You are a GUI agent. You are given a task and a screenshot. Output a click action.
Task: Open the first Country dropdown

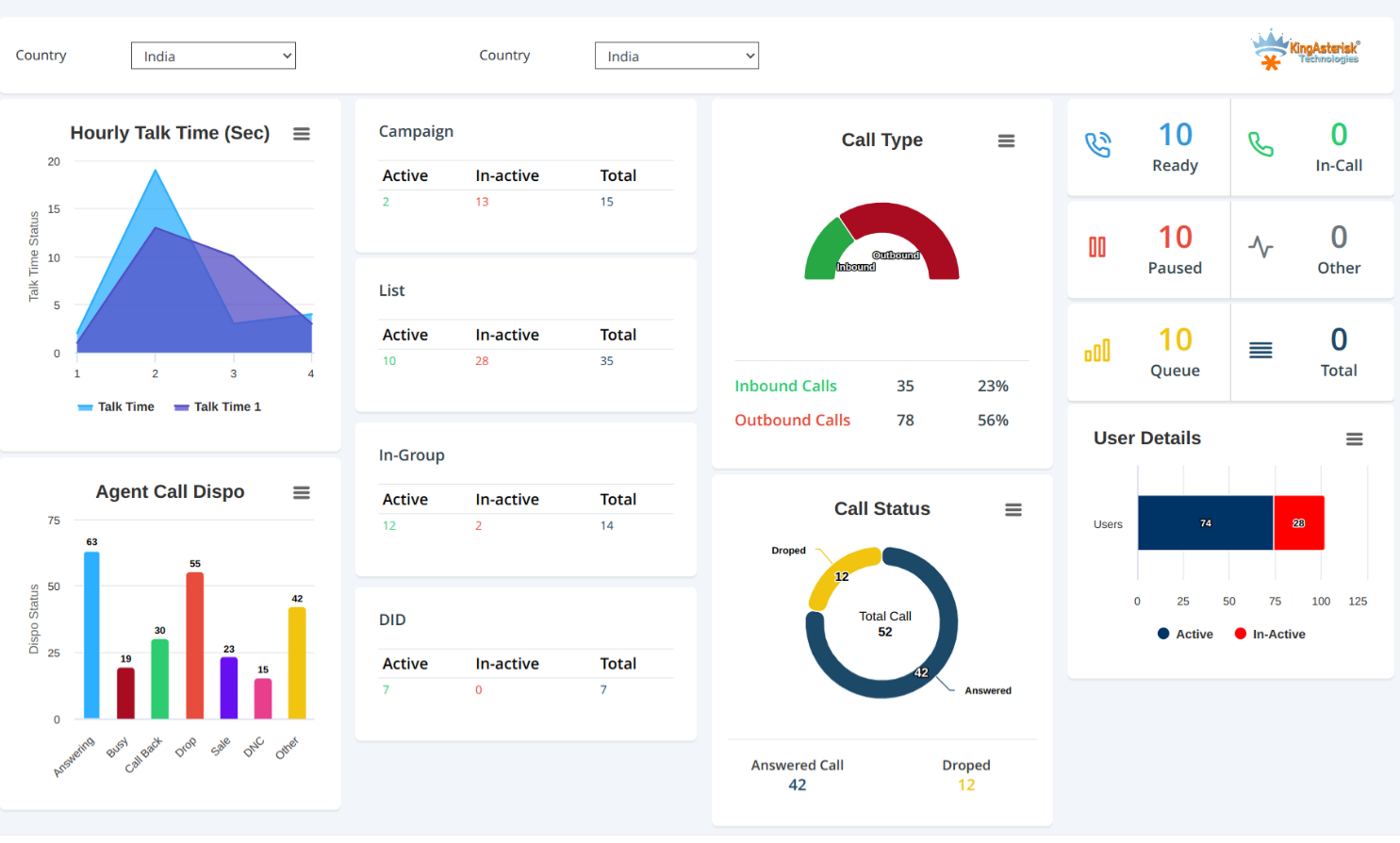click(213, 56)
